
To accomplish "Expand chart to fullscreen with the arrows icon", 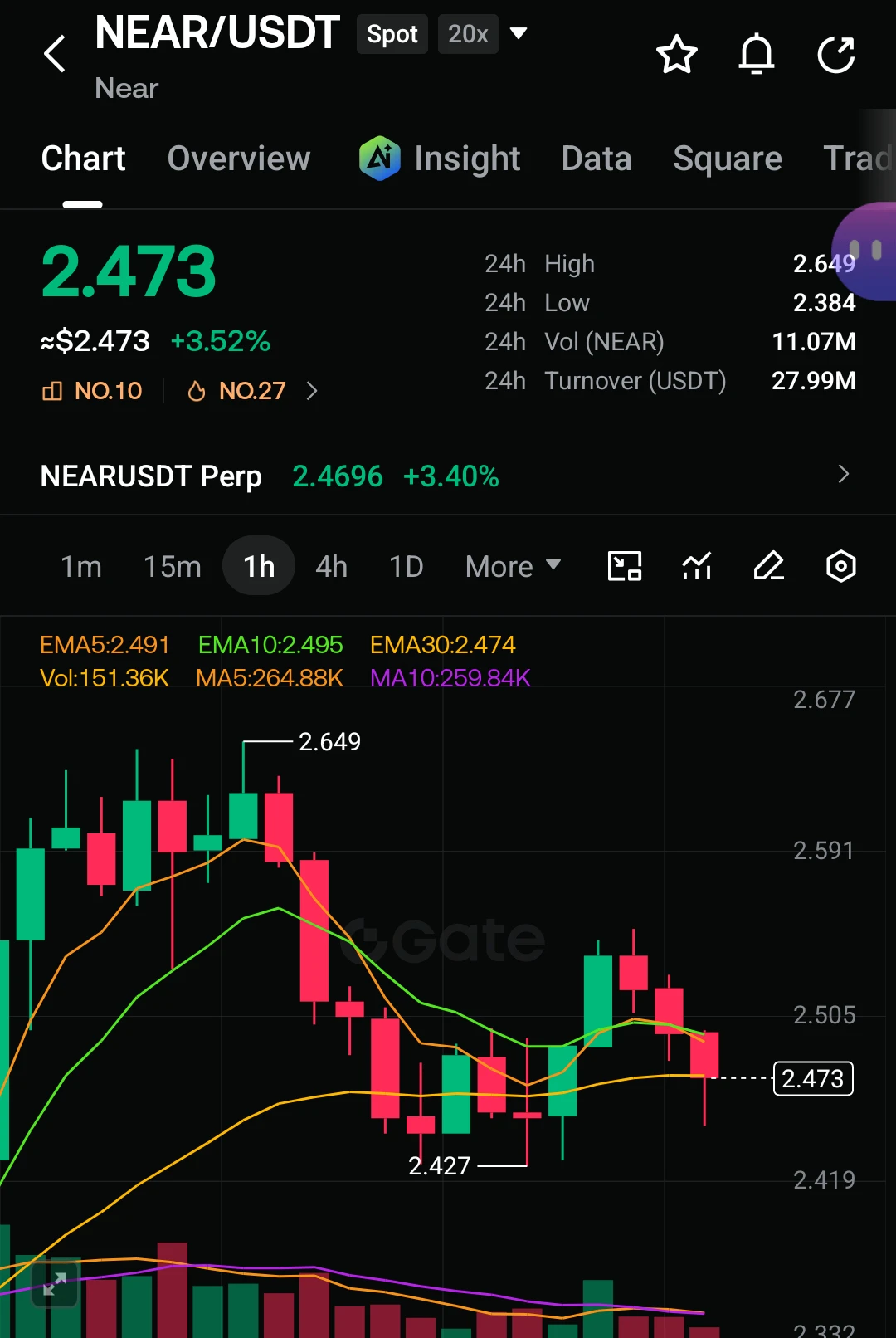I will click(x=55, y=1285).
